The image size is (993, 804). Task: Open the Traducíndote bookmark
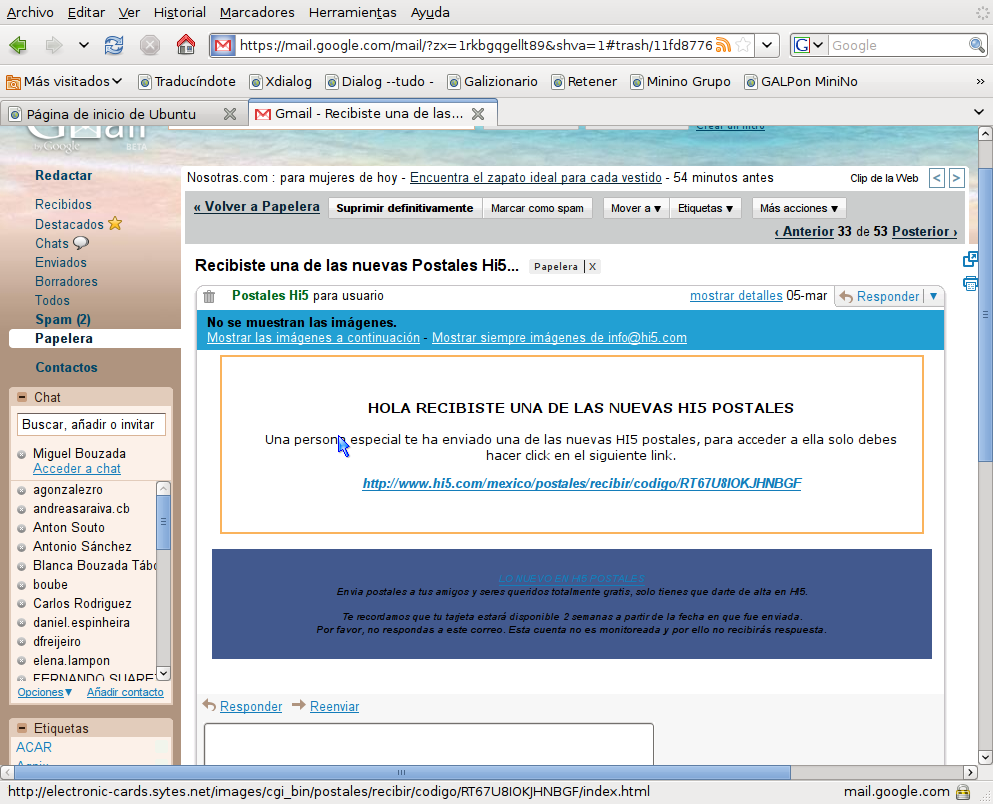click(x=187, y=81)
